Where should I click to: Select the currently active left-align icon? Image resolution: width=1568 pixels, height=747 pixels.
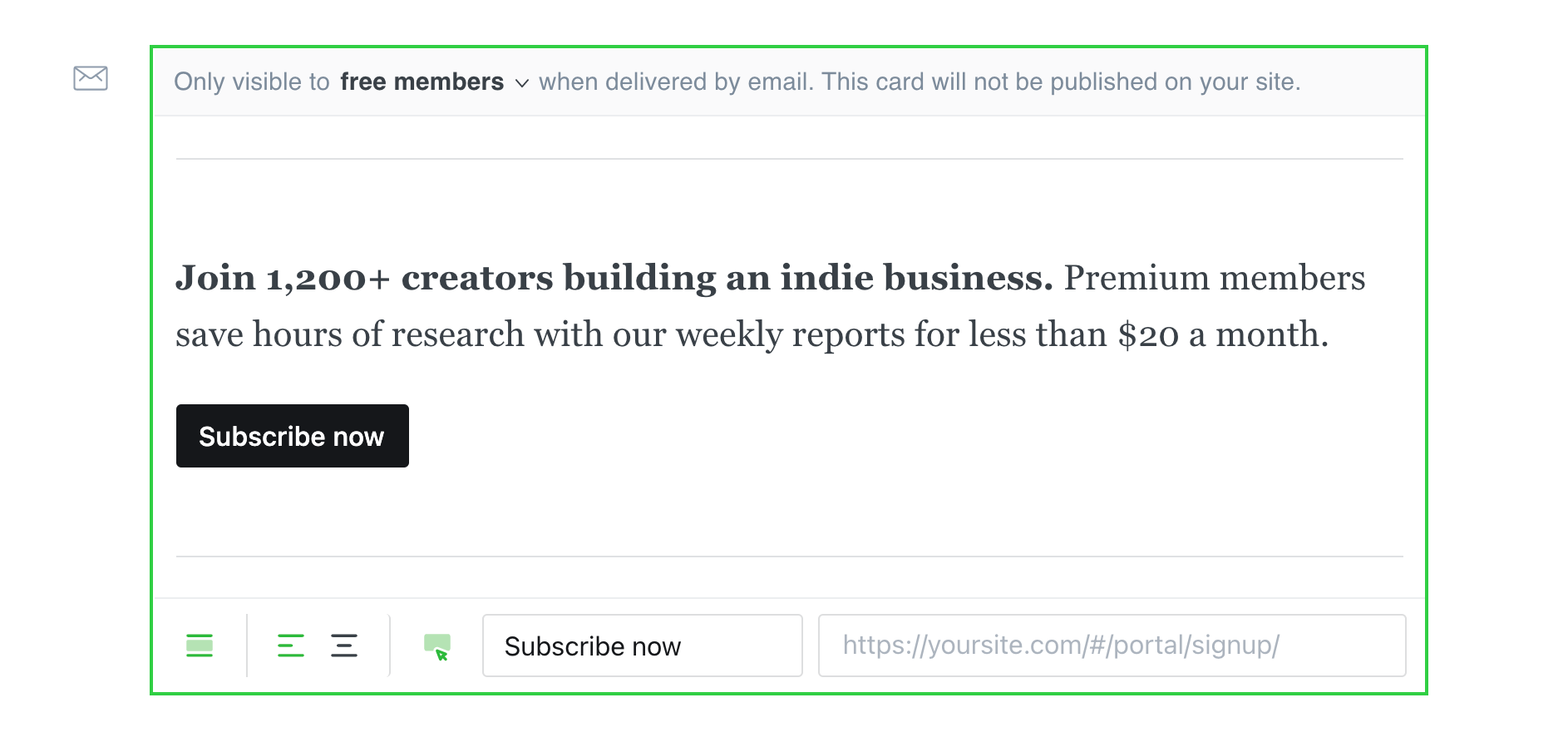pos(289,646)
